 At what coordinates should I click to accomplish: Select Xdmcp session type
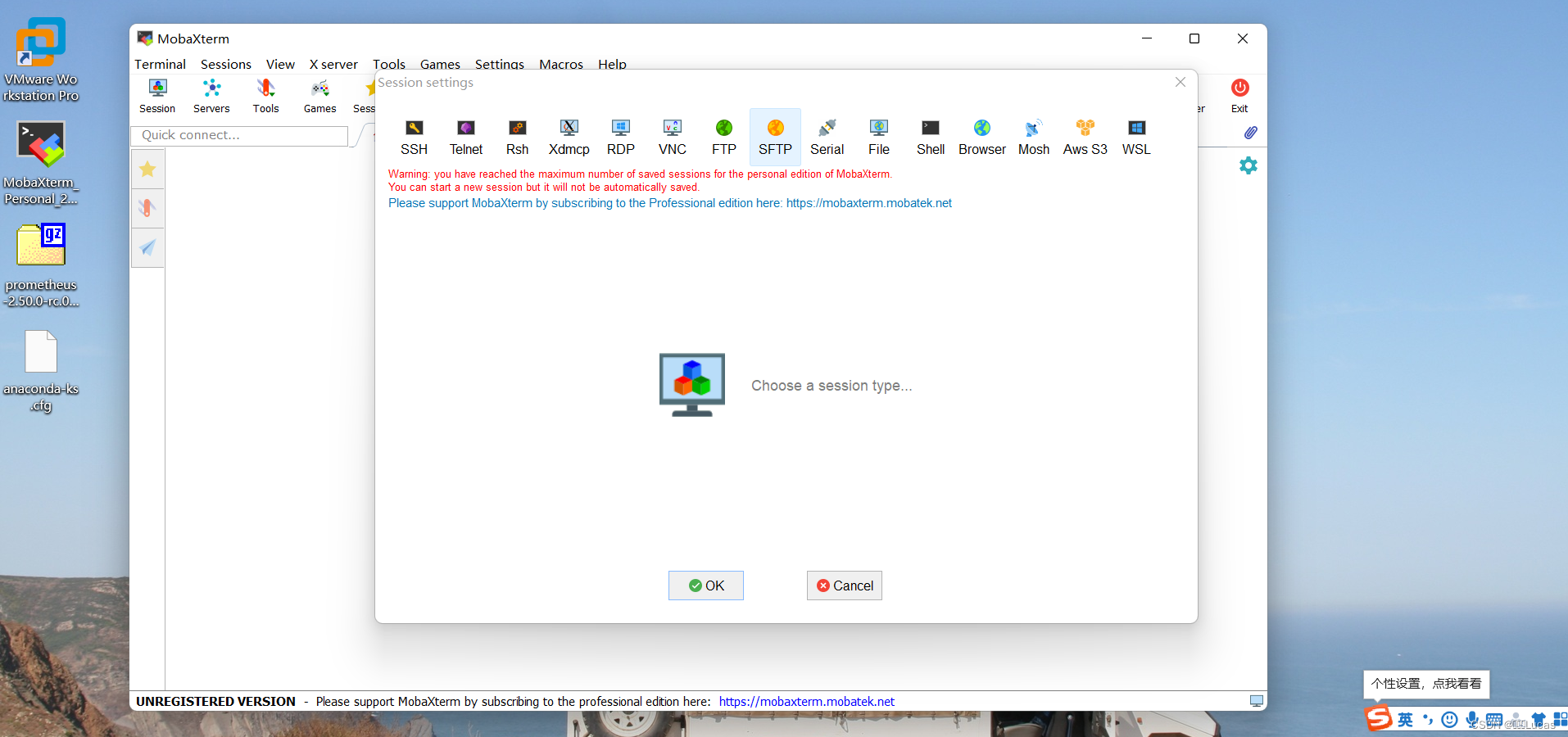pos(569,137)
